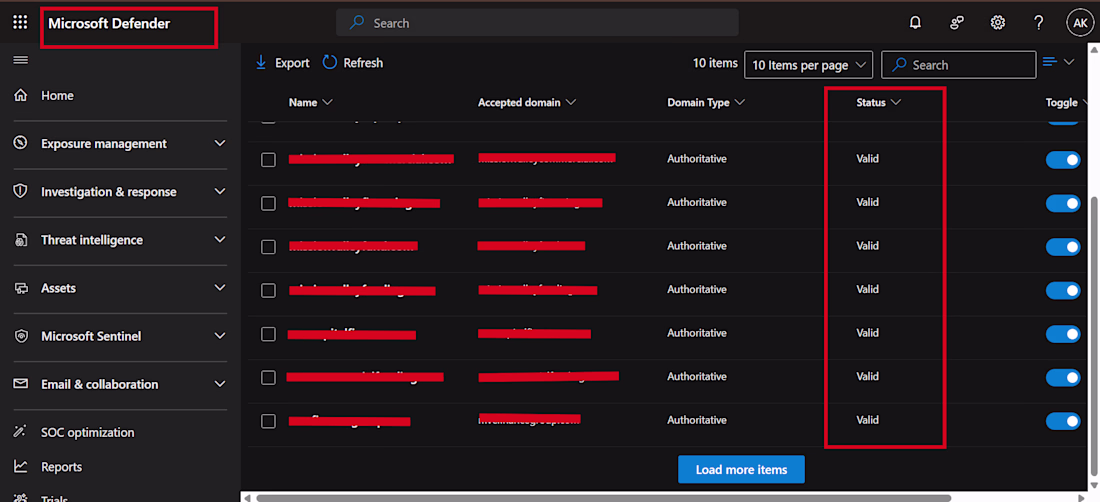Expand Threat intelligence section
The image size is (1100, 502).
[120, 240]
